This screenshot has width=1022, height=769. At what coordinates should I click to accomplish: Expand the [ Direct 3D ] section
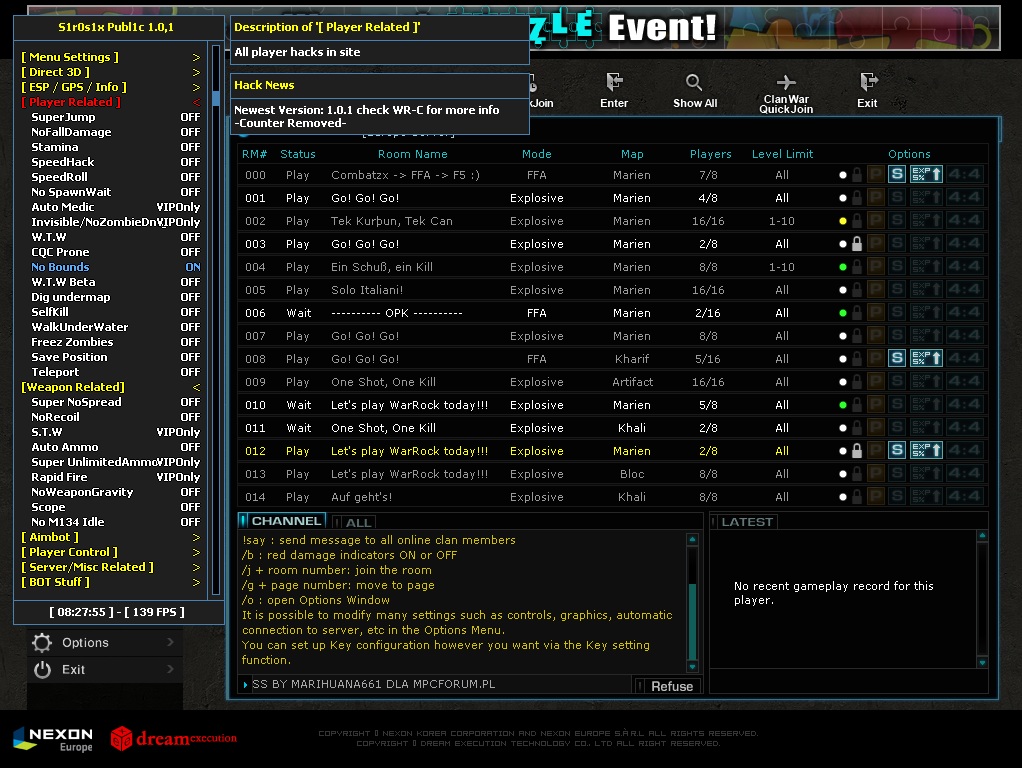click(111, 72)
